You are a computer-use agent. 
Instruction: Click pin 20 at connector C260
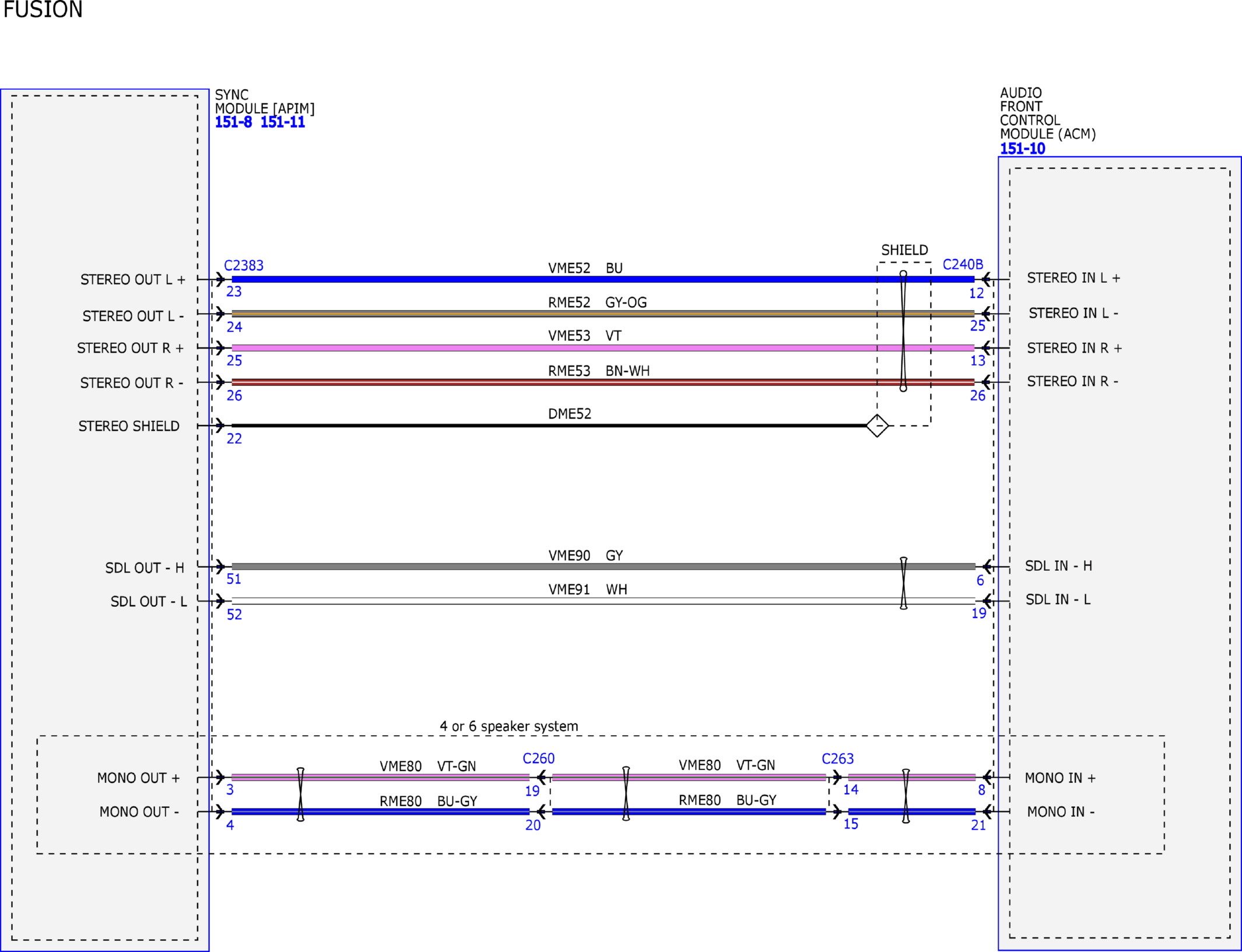pyautogui.click(x=533, y=825)
